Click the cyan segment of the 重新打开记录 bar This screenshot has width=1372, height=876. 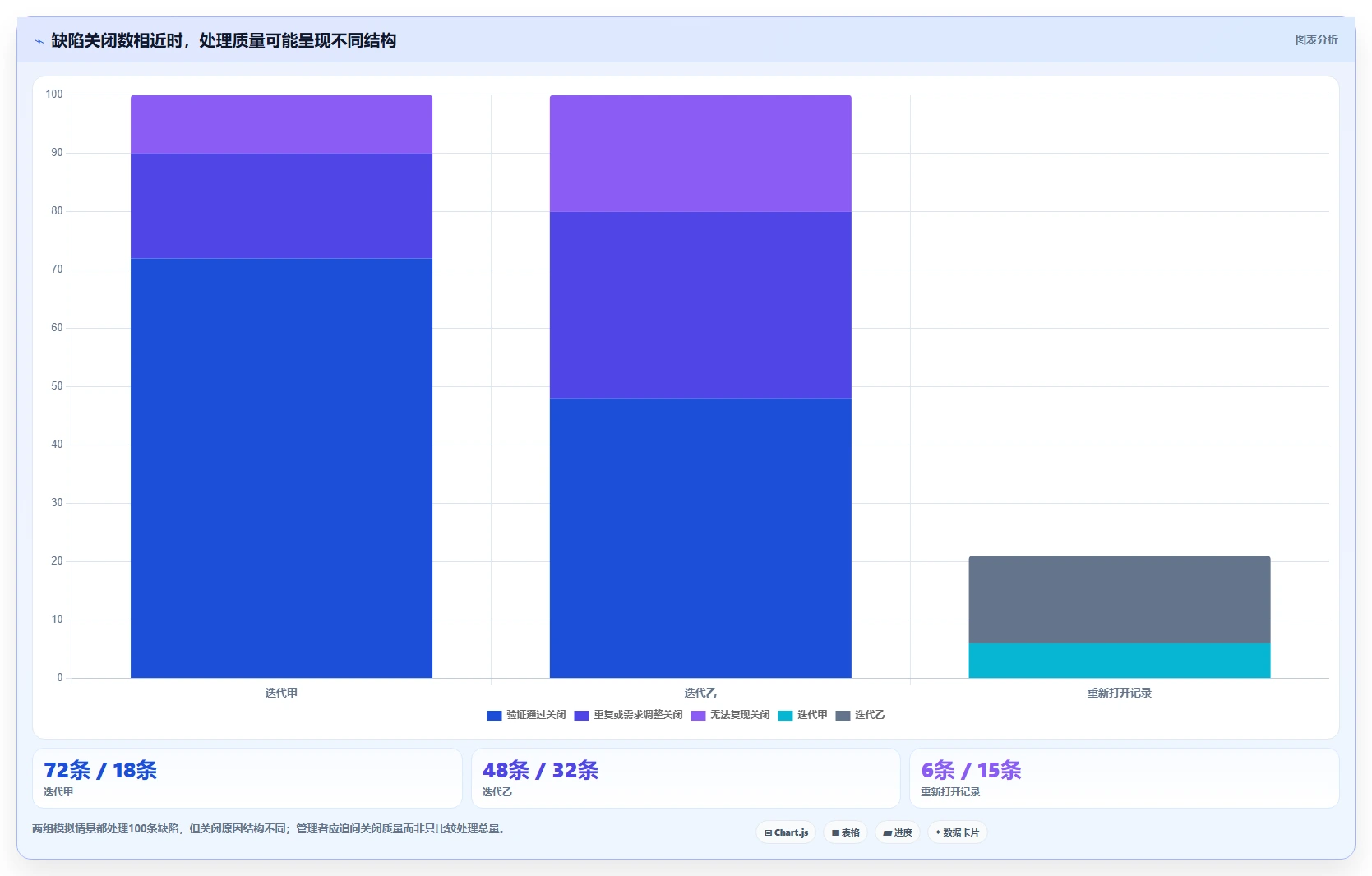pyautogui.click(x=1120, y=661)
